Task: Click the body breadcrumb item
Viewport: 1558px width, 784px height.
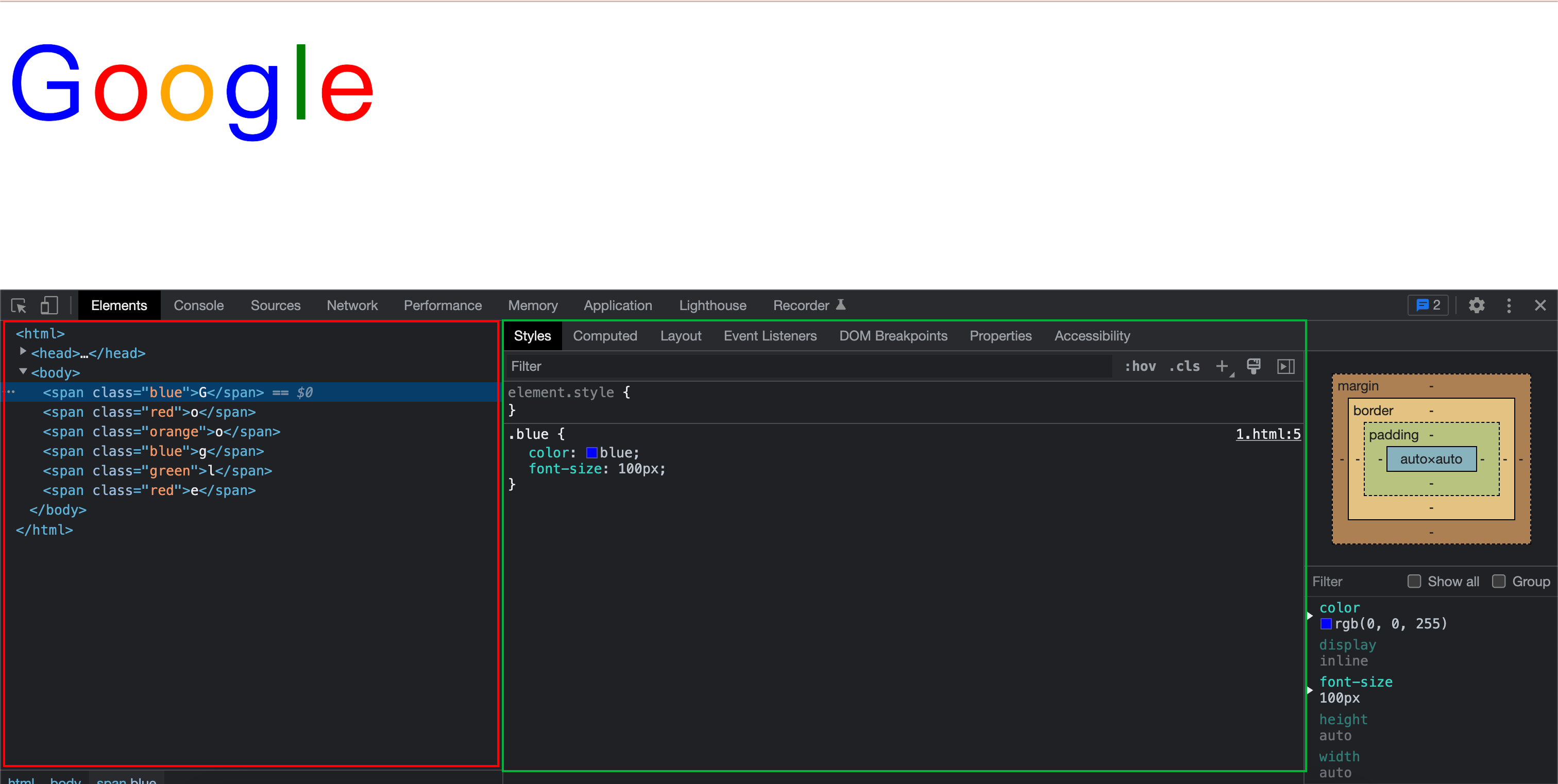Action: point(65,779)
